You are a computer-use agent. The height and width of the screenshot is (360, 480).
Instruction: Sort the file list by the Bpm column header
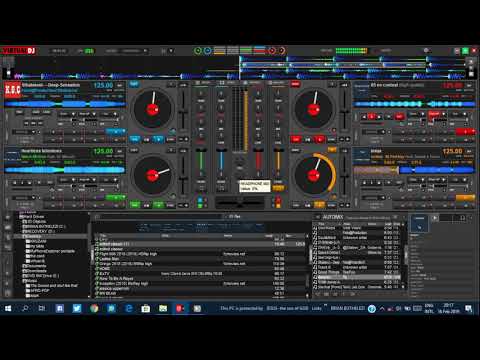point(289,236)
